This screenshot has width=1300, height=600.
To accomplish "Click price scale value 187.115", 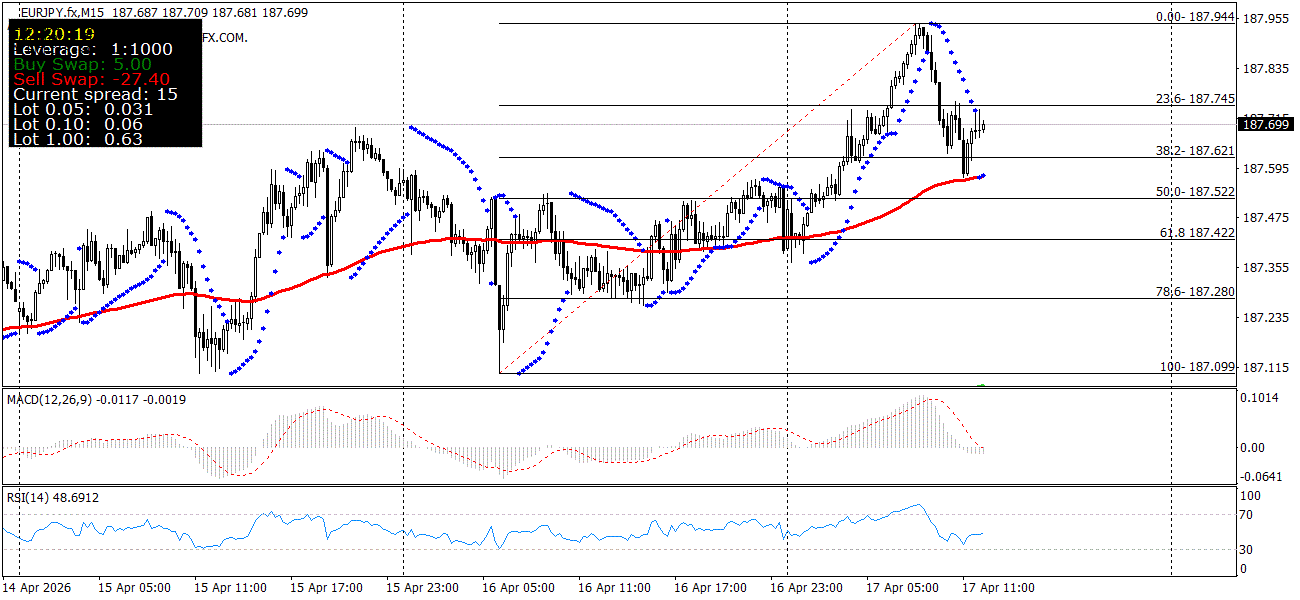I will point(1265,368).
